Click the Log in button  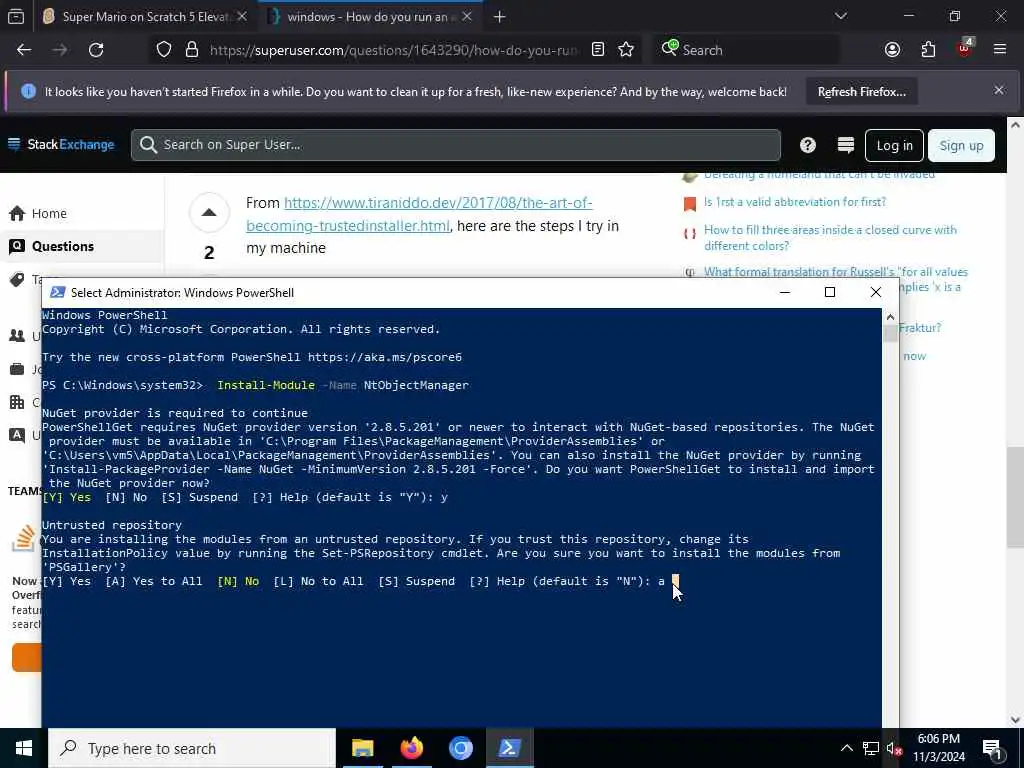pyautogui.click(x=894, y=145)
